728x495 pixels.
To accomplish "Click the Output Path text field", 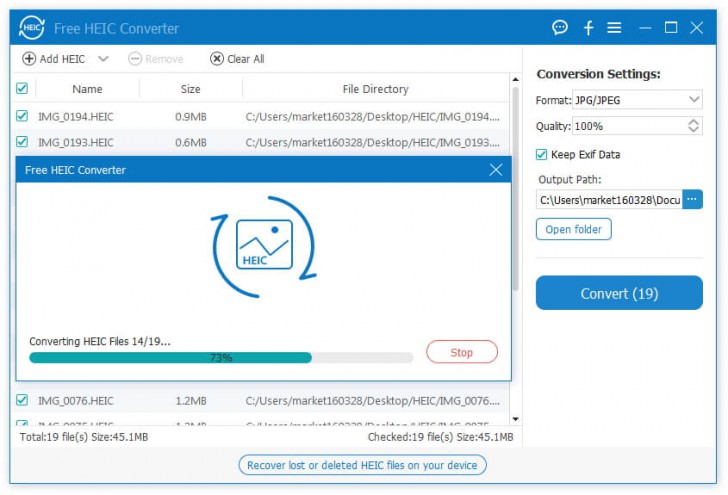I will pyautogui.click(x=609, y=200).
